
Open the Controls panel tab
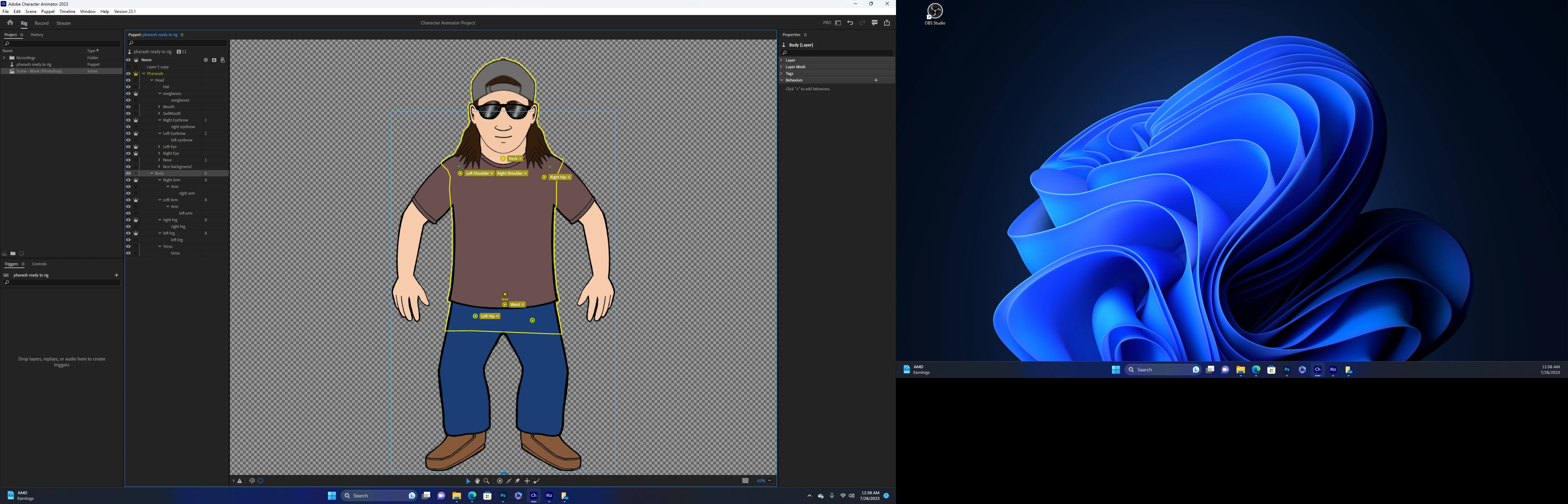click(39, 264)
